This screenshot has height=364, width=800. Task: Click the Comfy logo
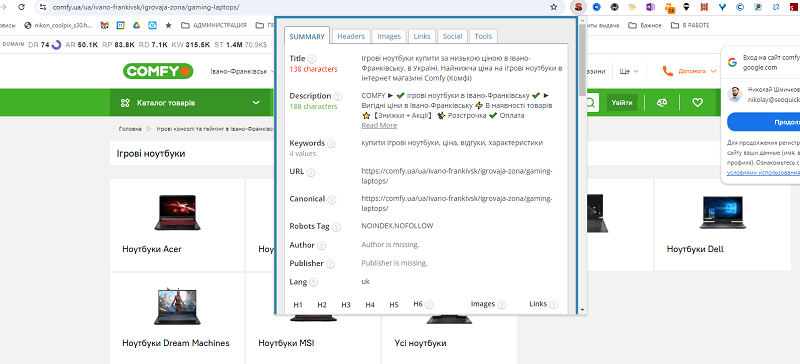click(158, 71)
